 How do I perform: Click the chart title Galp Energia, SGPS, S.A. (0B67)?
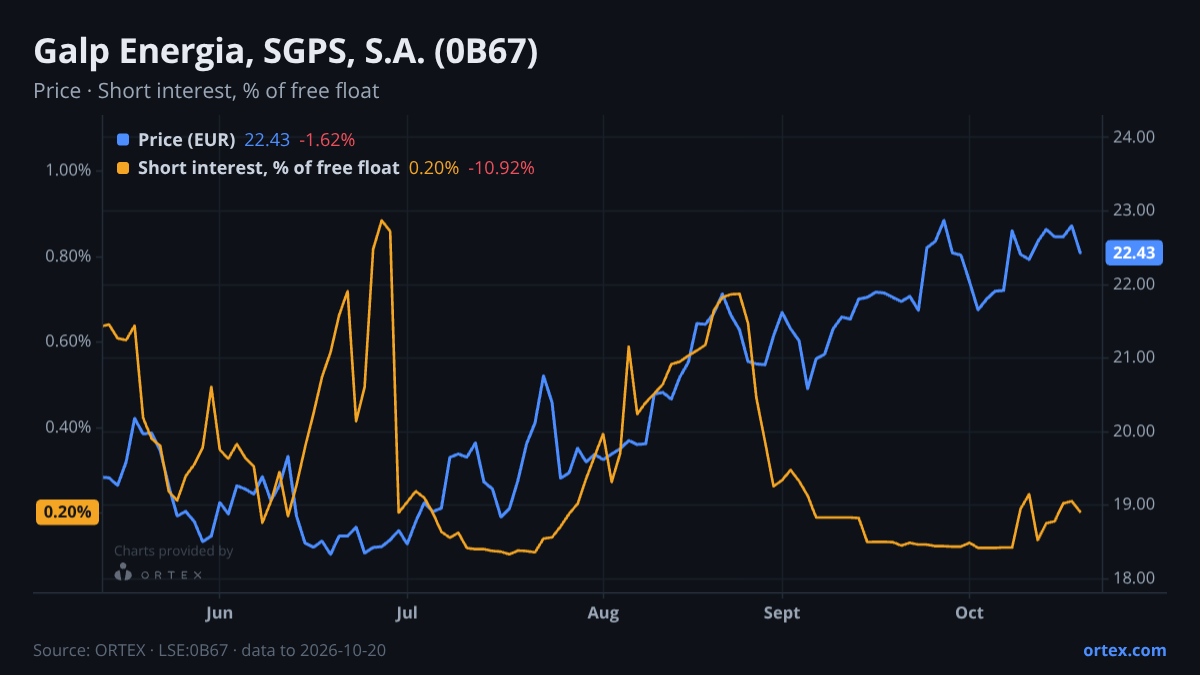pyautogui.click(x=286, y=52)
